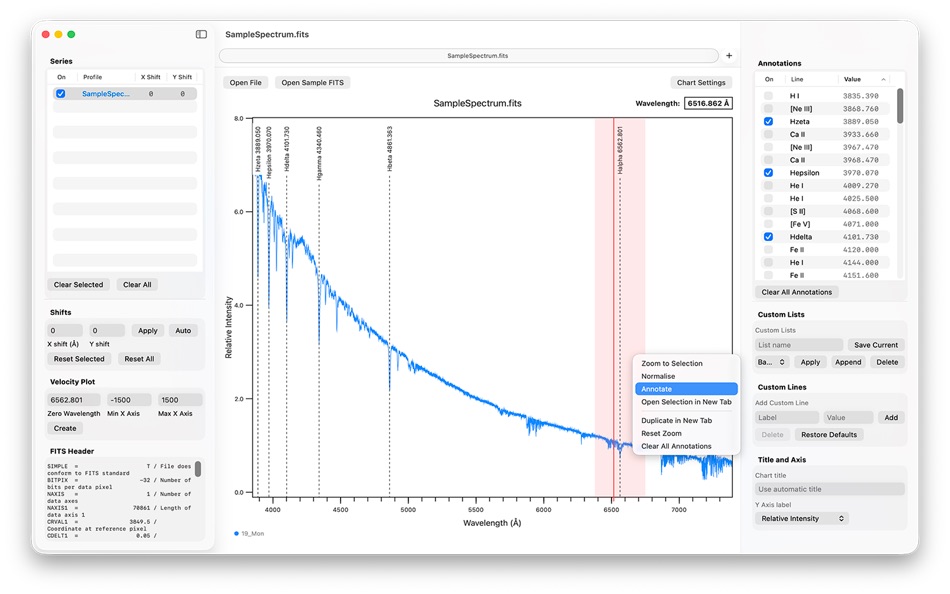The height and width of the screenshot is (594, 950).
Task: Toggle the sidebar icon
Action: [201, 35]
